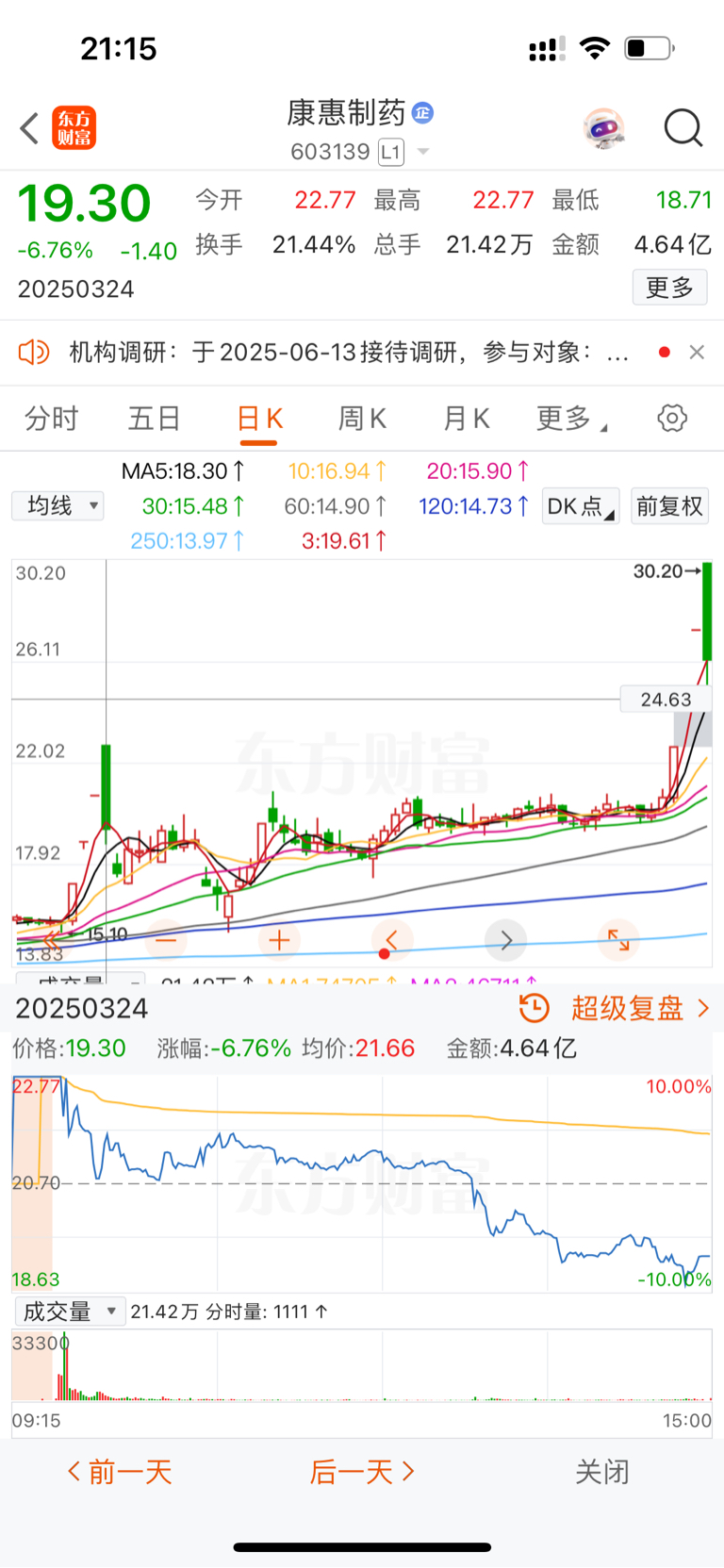Open the 超级复盘 link

pos(627,1008)
